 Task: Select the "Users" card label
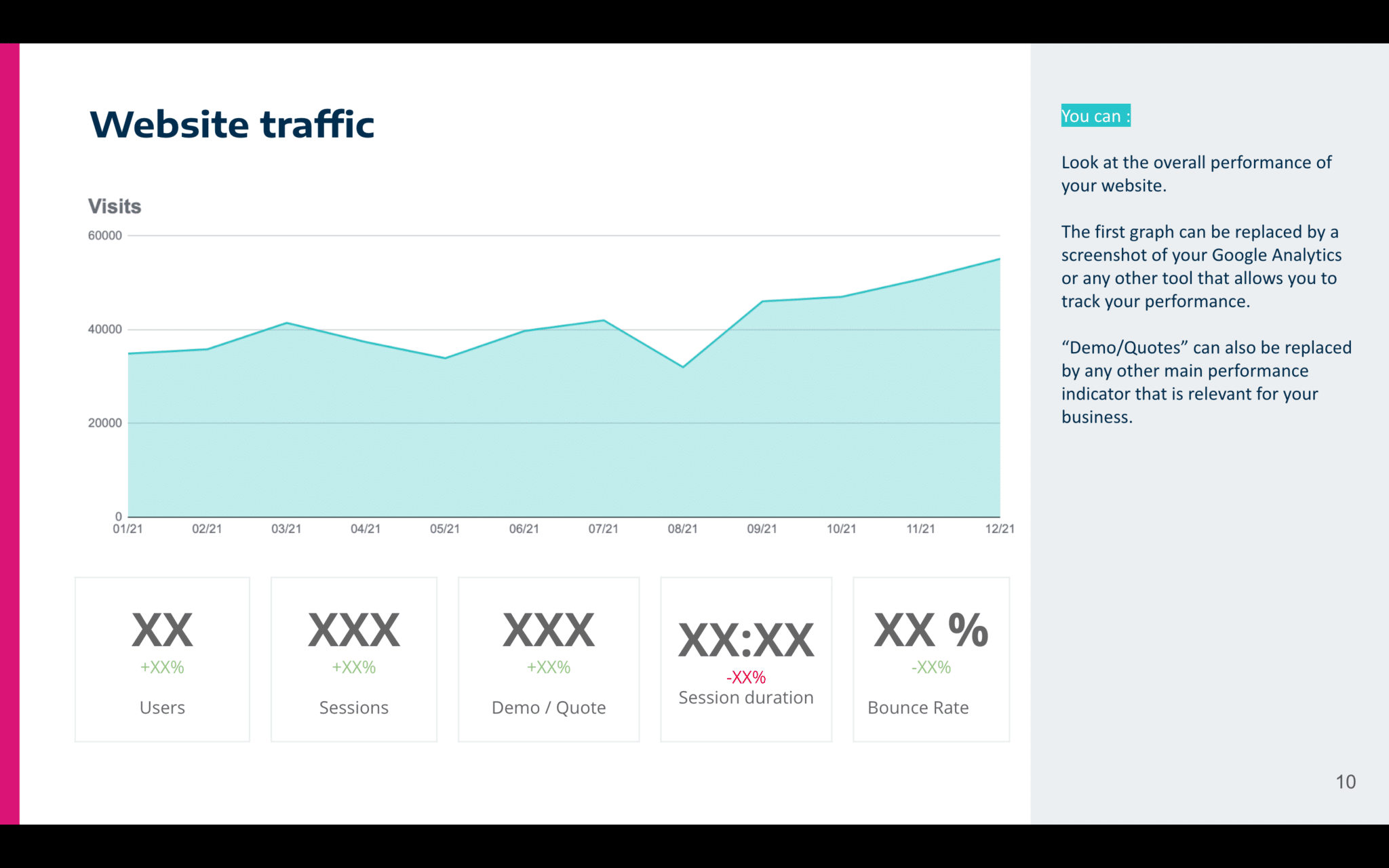point(162,707)
